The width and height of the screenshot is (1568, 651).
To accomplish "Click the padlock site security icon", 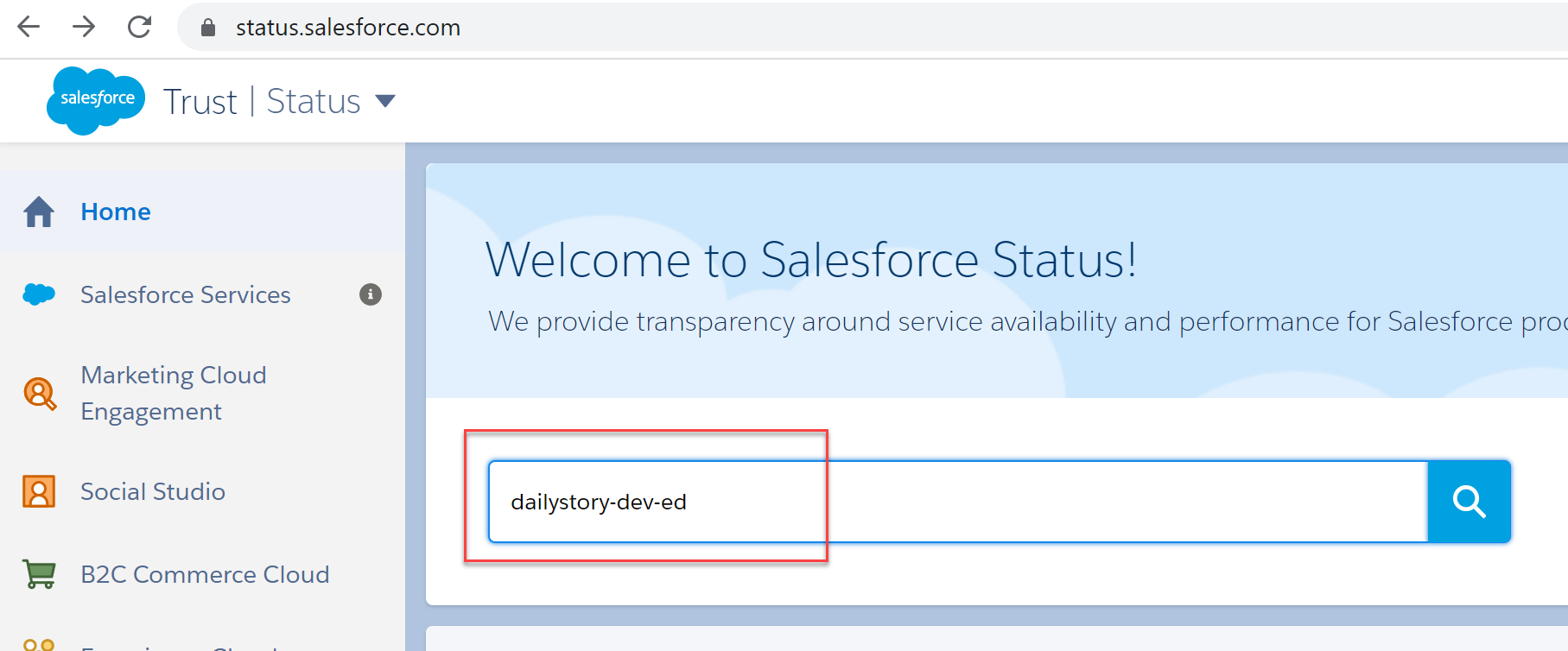I will 207,28.
